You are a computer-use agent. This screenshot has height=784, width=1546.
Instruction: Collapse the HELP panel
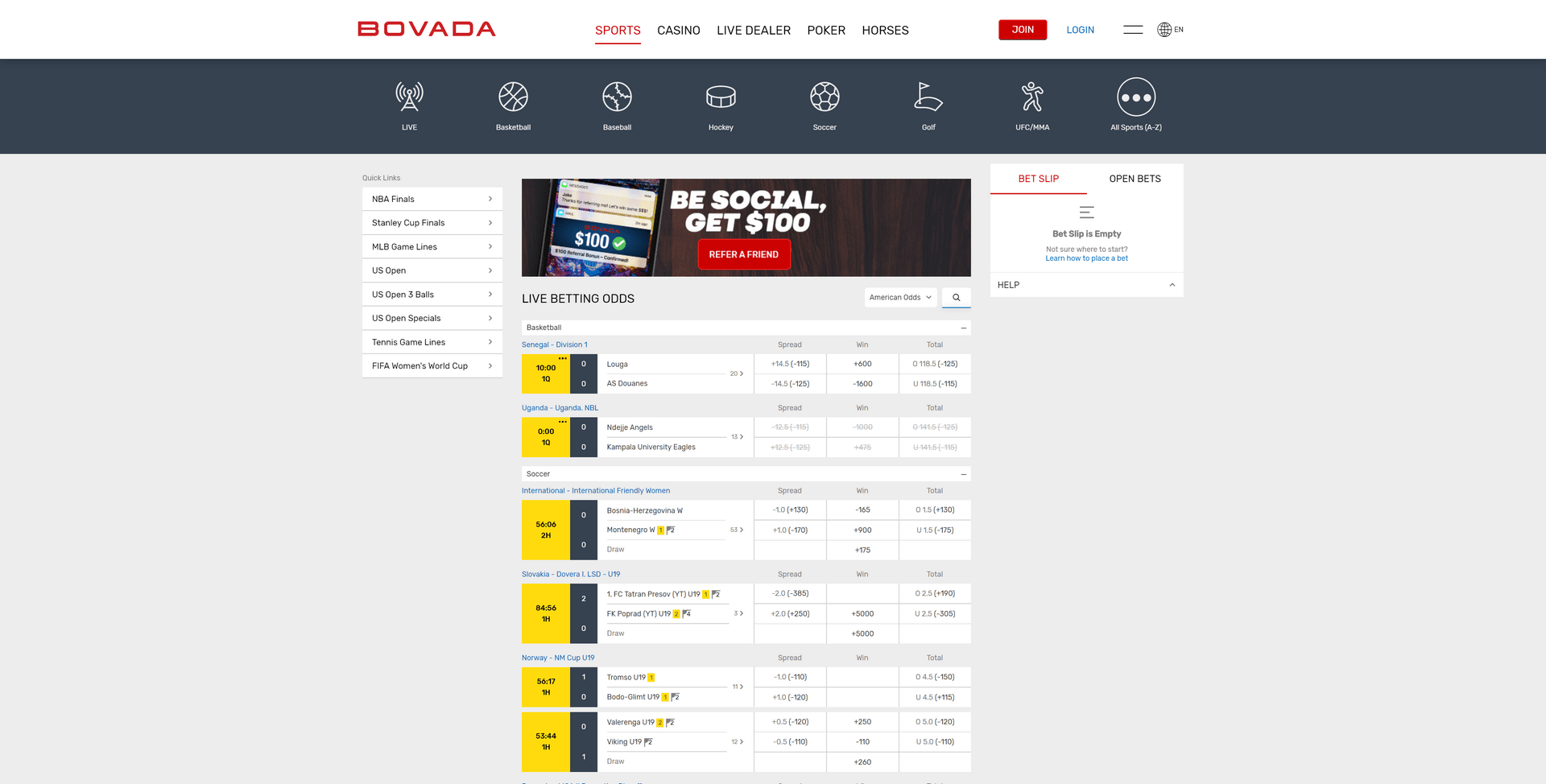1172,285
